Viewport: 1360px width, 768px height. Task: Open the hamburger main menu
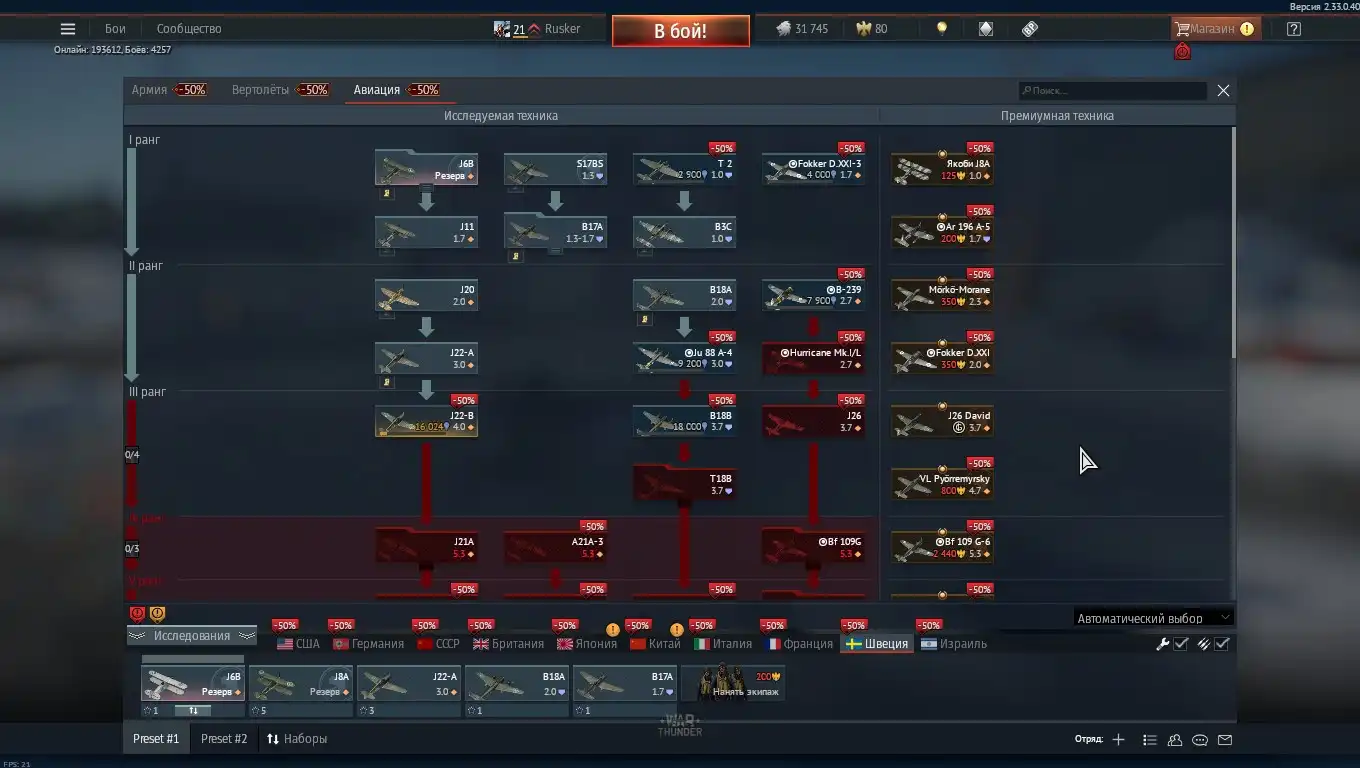coord(68,29)
